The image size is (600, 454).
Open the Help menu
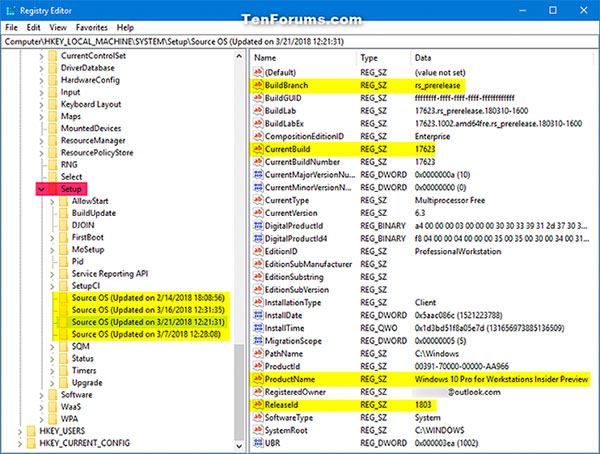click(x=125, y=28)
